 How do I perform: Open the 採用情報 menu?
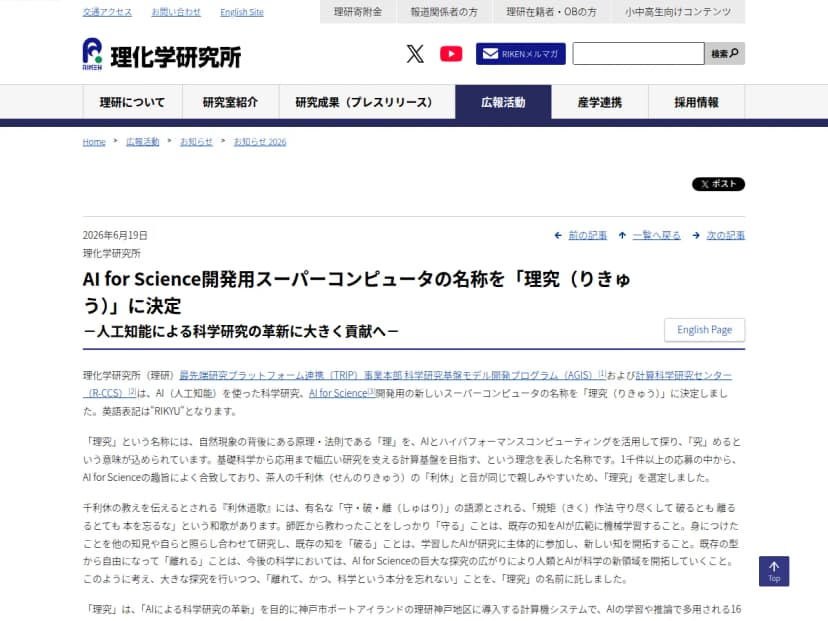tap(697, 102)
